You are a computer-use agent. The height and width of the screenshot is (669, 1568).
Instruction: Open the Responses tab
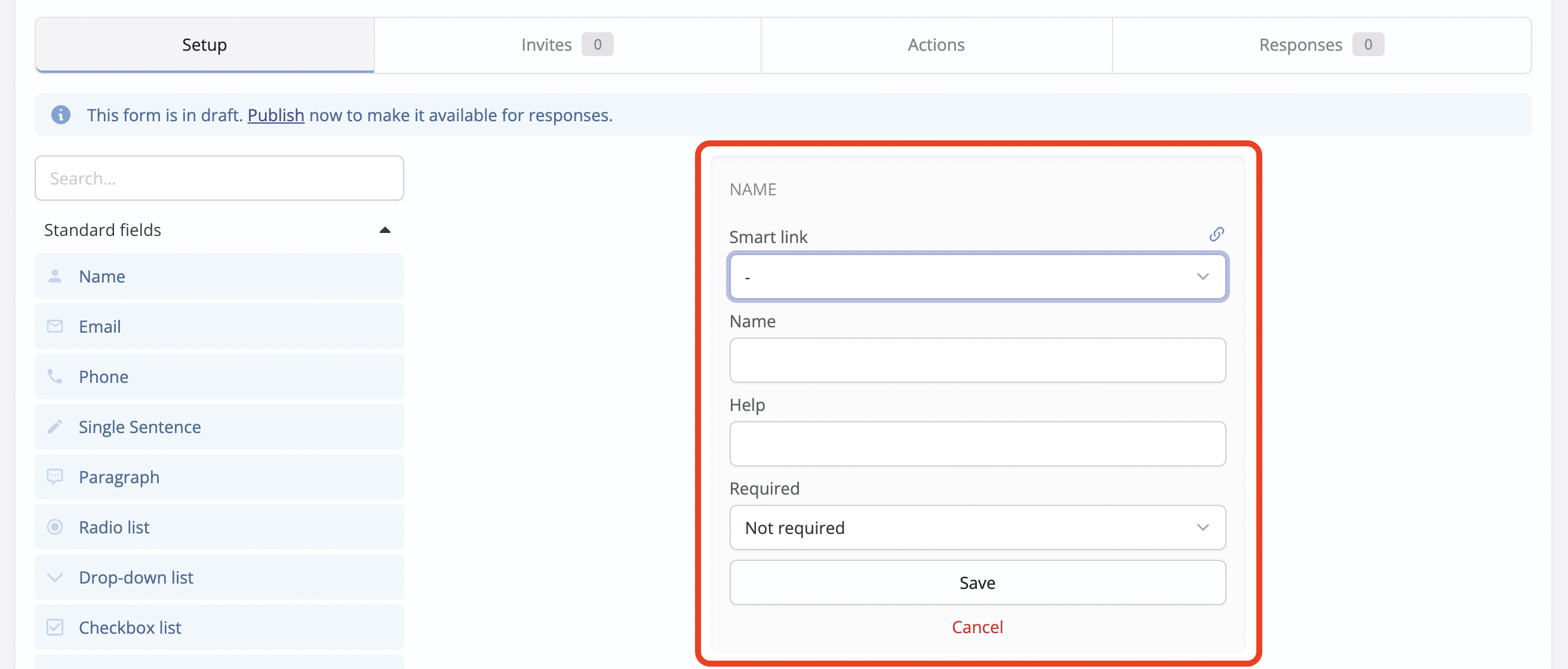1321,45
